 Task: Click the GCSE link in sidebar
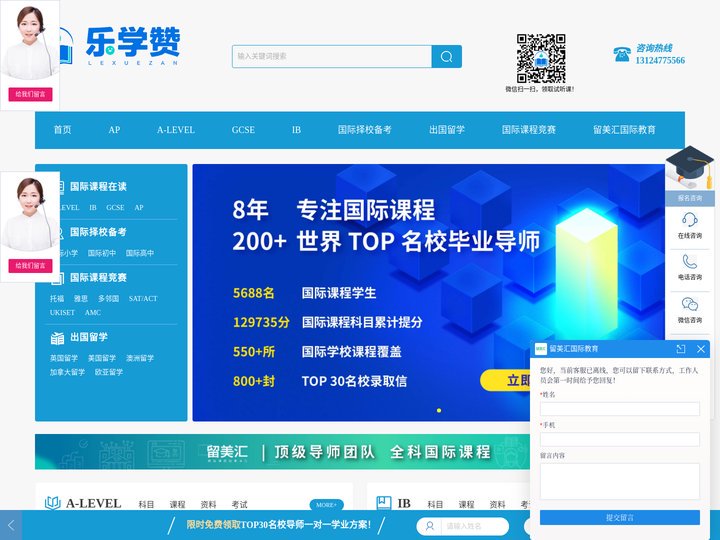click(115, 208)
